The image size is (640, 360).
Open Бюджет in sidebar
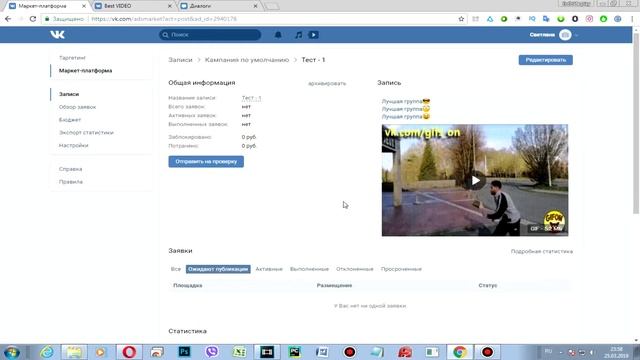70,120
